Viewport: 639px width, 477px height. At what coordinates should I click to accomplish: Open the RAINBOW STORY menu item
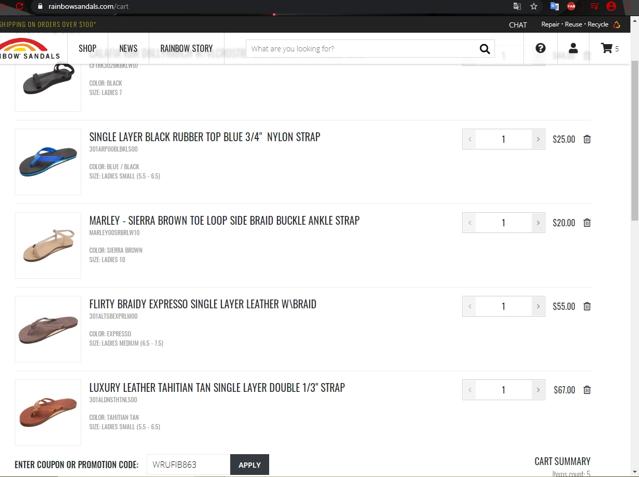tap(186, 49)
